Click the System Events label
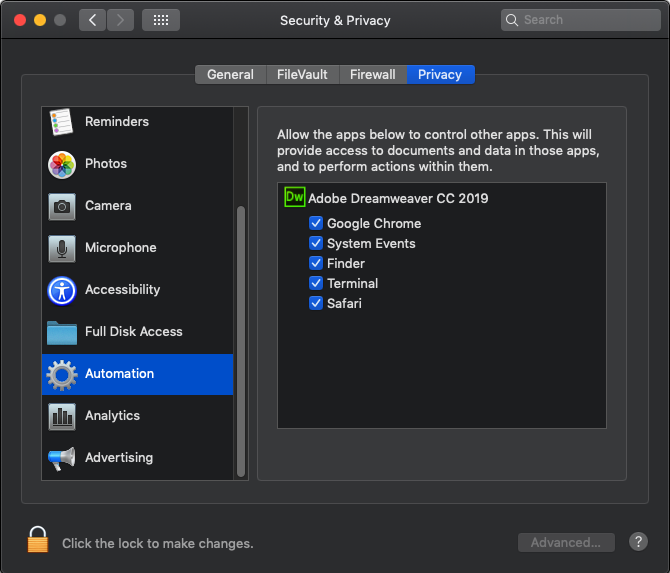The image size is (670, 573). click(371, 244)
